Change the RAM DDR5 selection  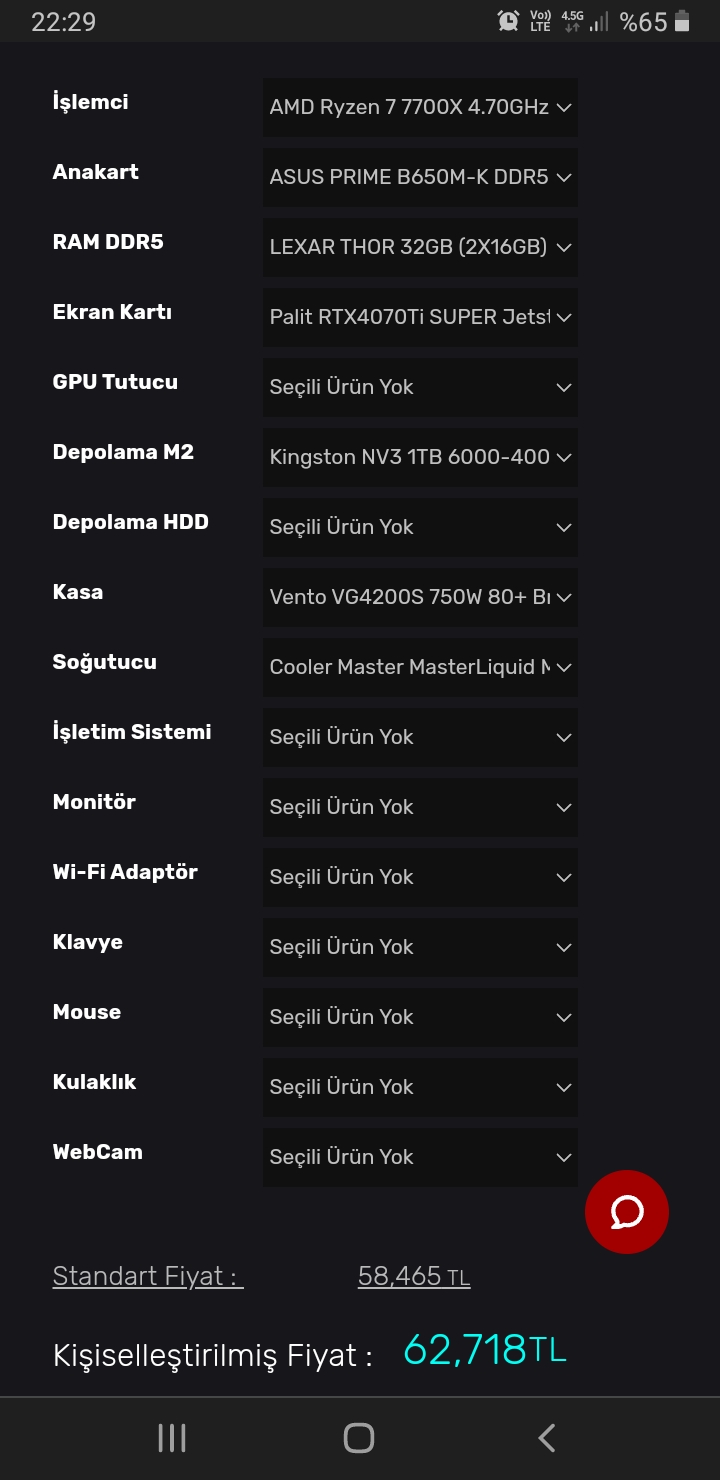point(420,247)
